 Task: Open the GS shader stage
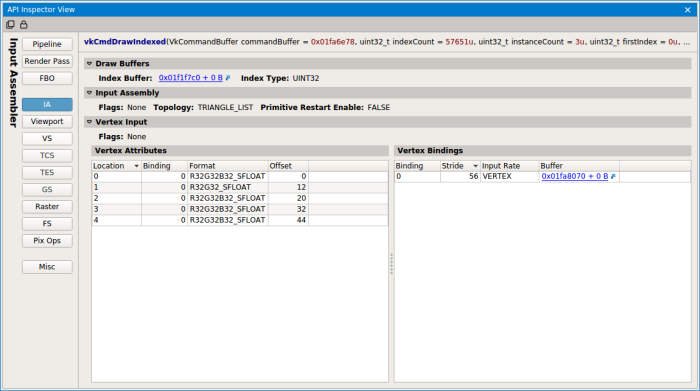pyautogui.click(x=47, y=189)
